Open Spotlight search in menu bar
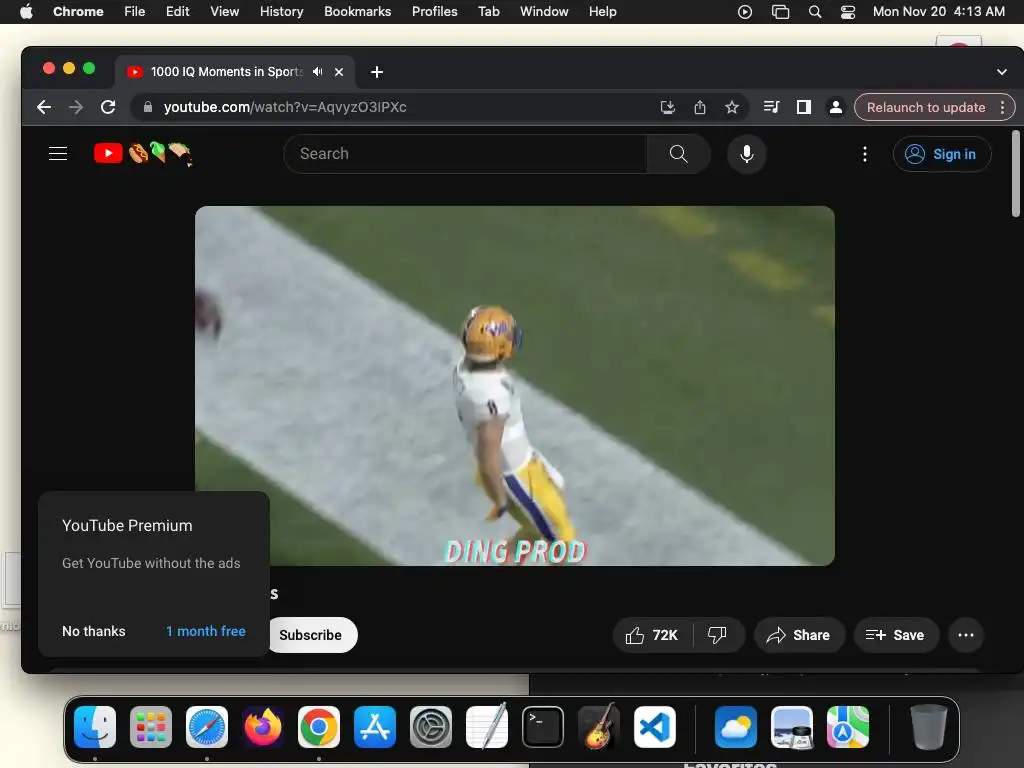Screen dimensions: 1024x768 coord(814,12)
